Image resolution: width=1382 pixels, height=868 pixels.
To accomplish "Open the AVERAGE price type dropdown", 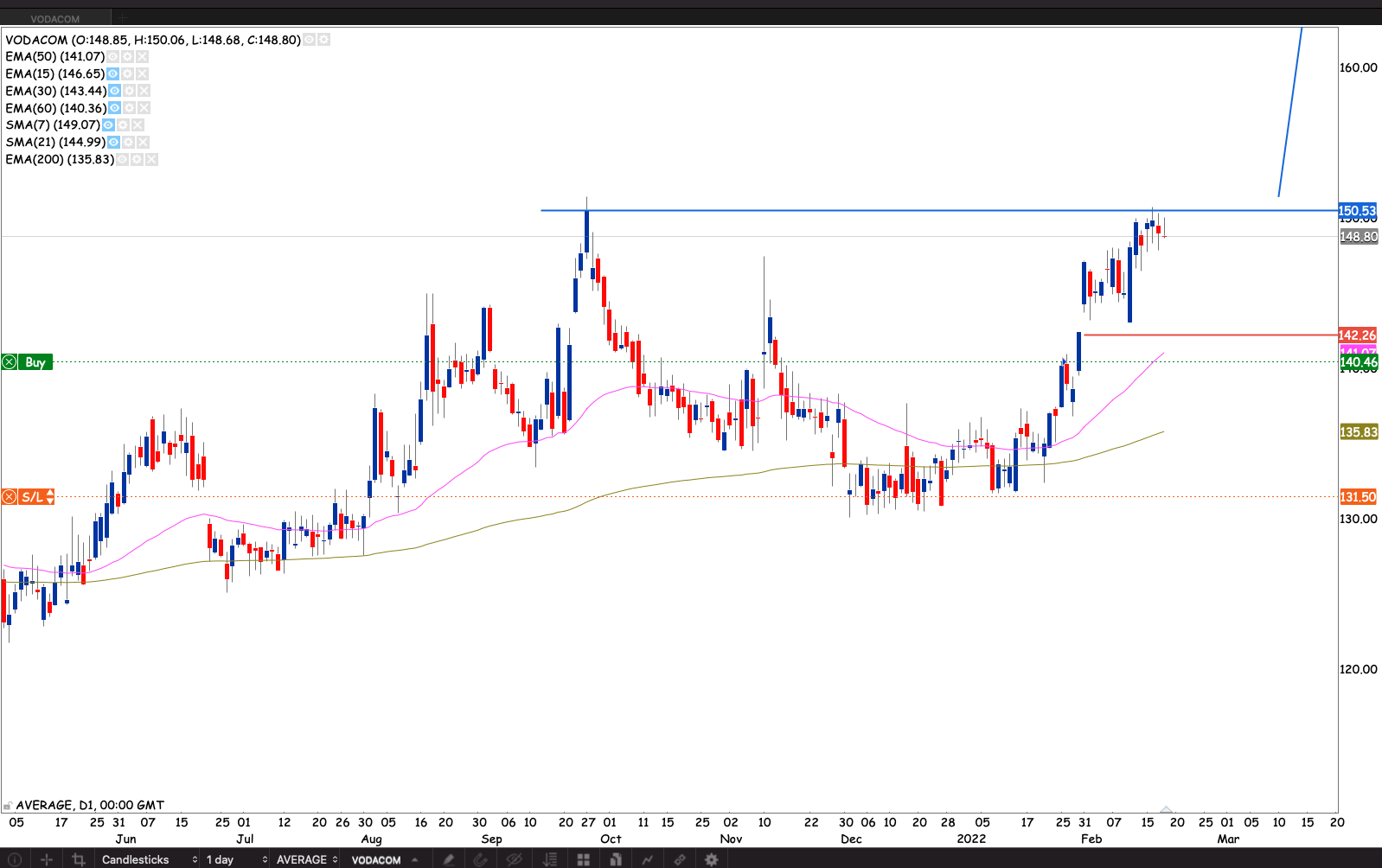I will [306, 859].
